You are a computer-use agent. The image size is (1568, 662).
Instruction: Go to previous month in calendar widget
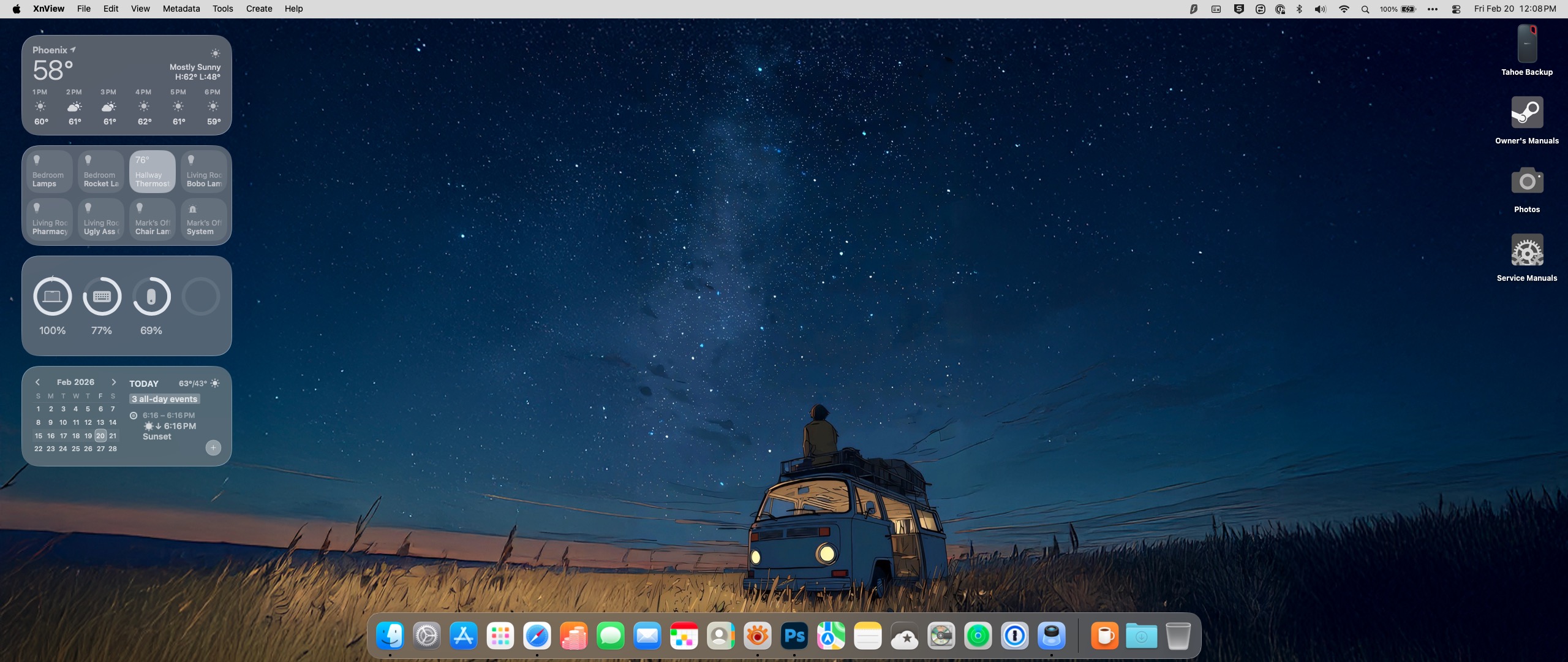tap(37, 382)
